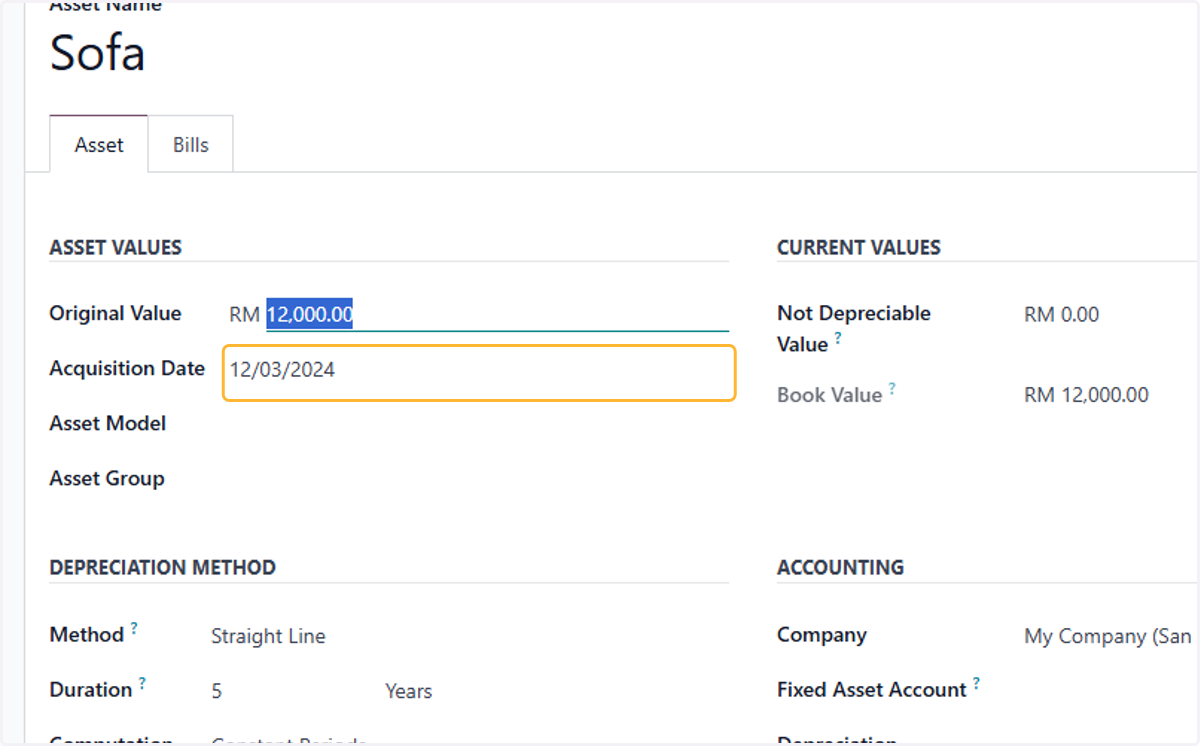Show help tooltip for Not Depreciable Value
This screenshot has height=746, width=1200.
pos(838,338)
